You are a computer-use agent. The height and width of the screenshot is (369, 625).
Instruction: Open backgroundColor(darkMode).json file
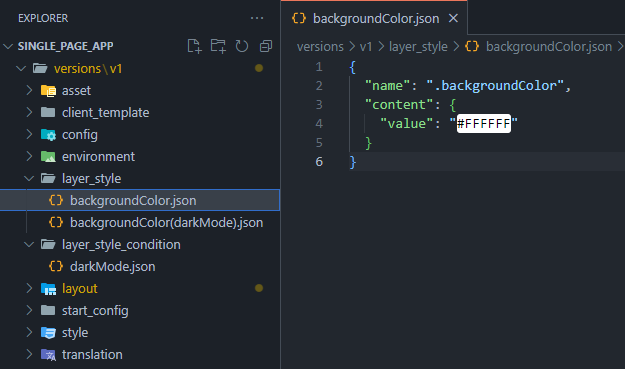pyautogui.click(x=140, y=222)
